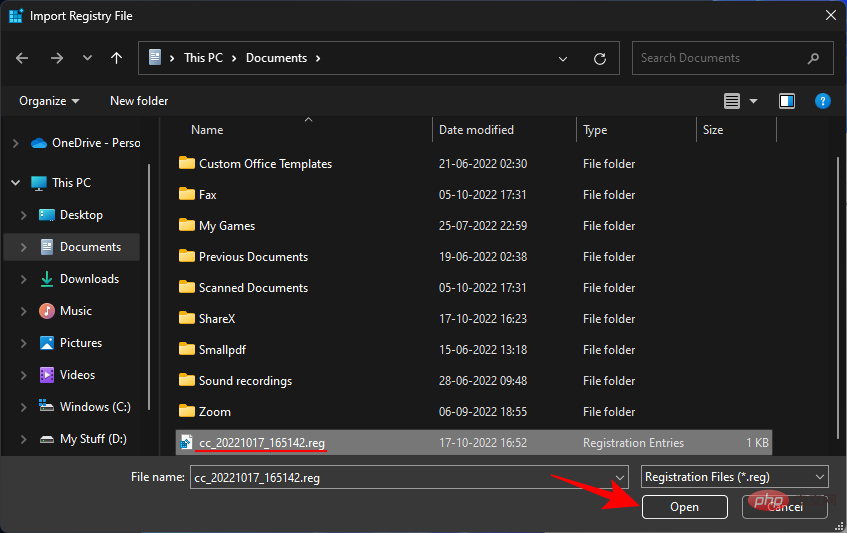
Task: Select the Custom Office Templates folder
Action: [265, 164]
